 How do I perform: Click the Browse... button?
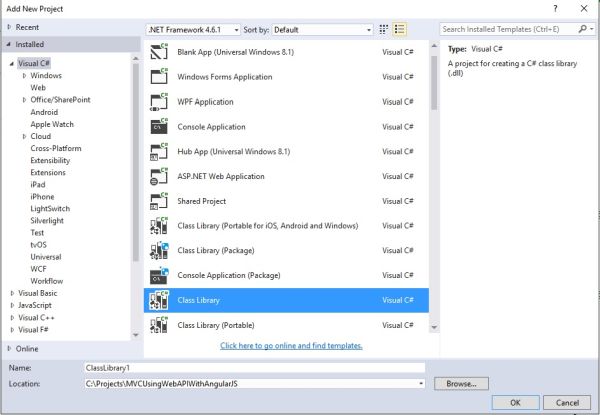461,384
